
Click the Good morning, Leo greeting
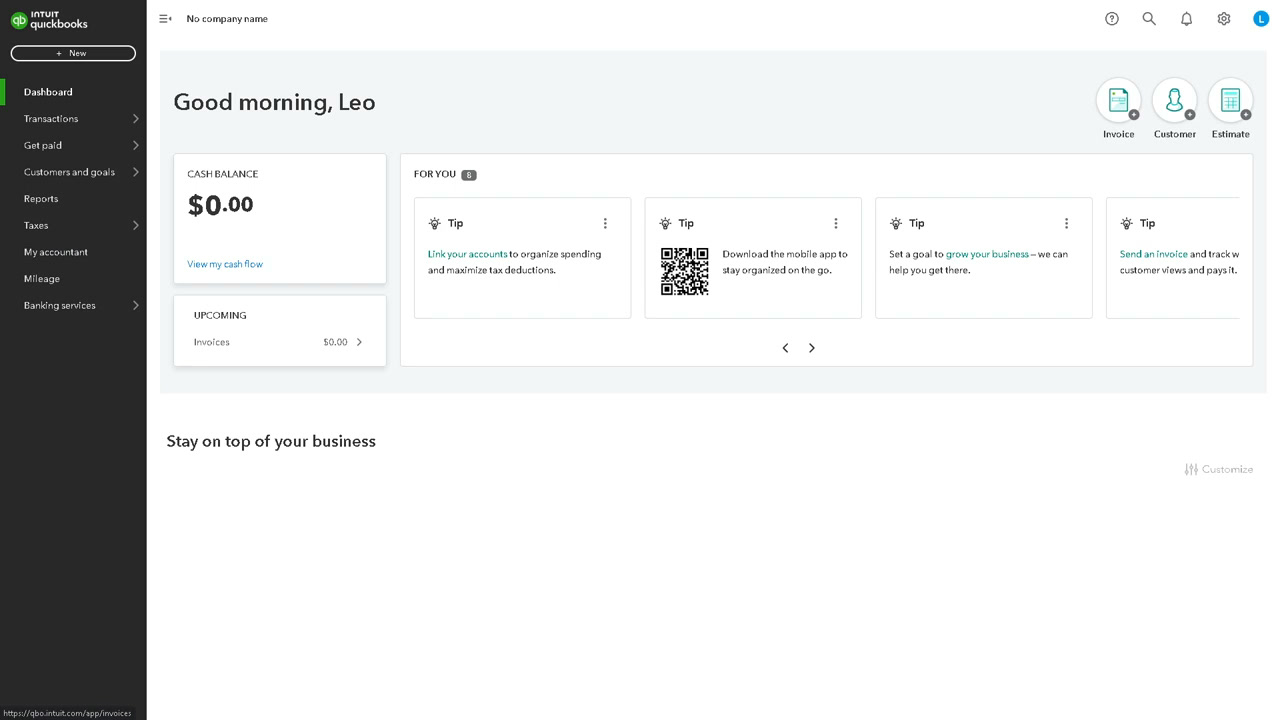point(274,102)
